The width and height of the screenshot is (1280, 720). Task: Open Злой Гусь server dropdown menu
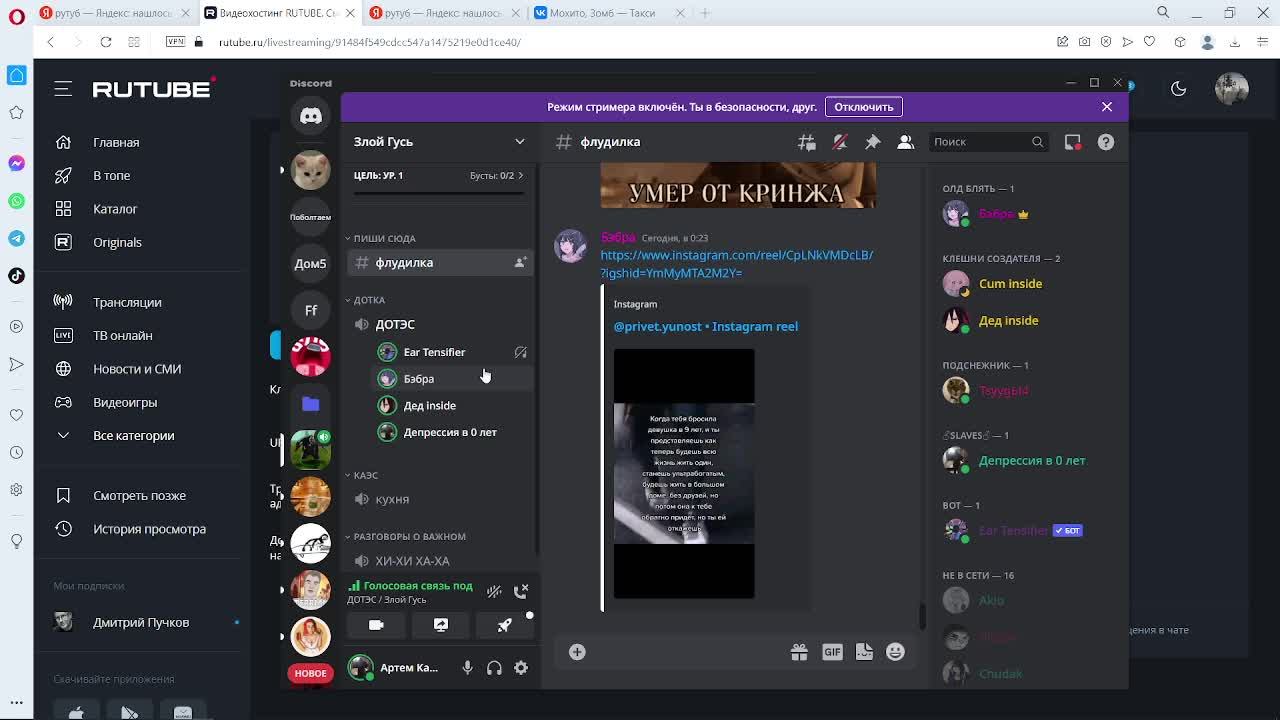439,142
